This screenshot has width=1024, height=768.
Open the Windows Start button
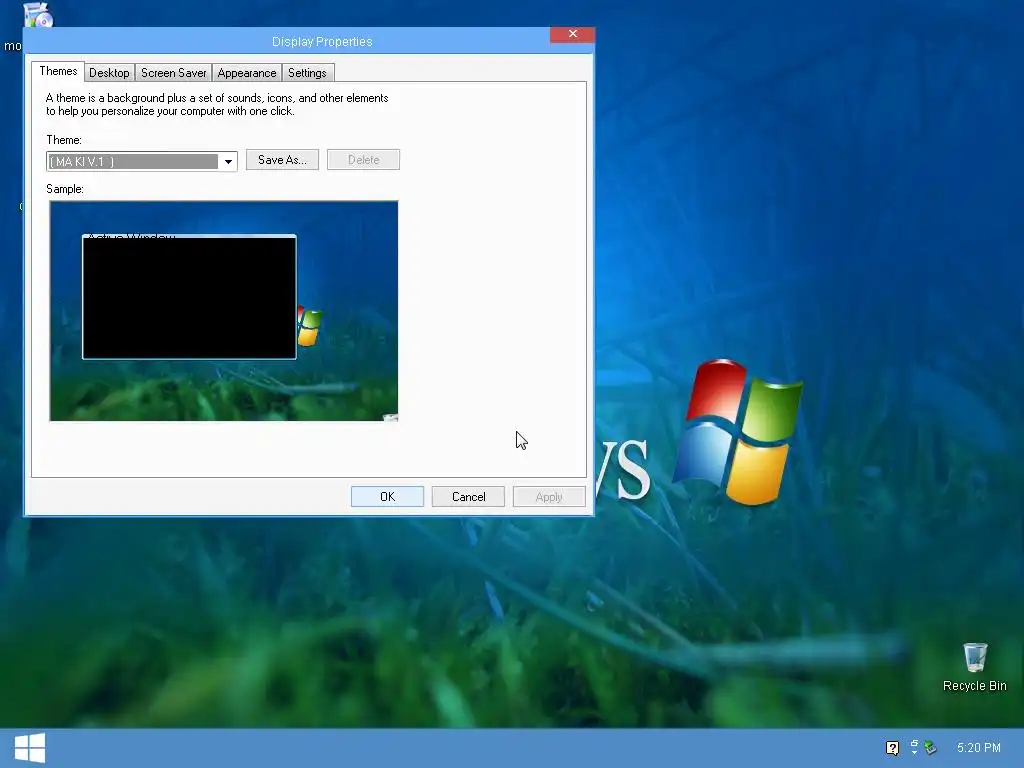pyautogui.click(x=29, y=748)
